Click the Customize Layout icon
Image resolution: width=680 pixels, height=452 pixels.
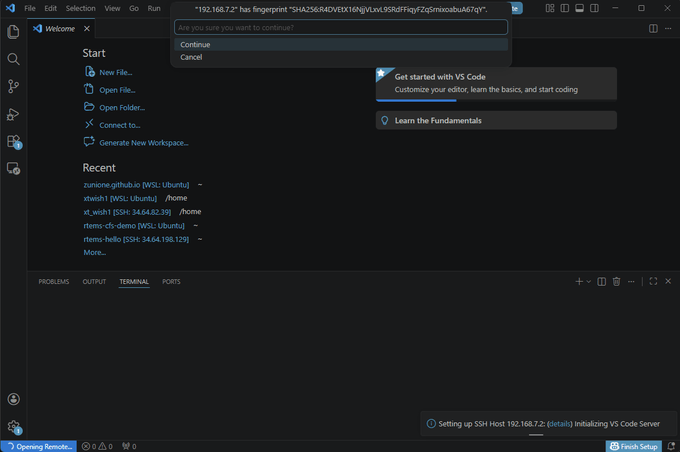click(550, 8)
